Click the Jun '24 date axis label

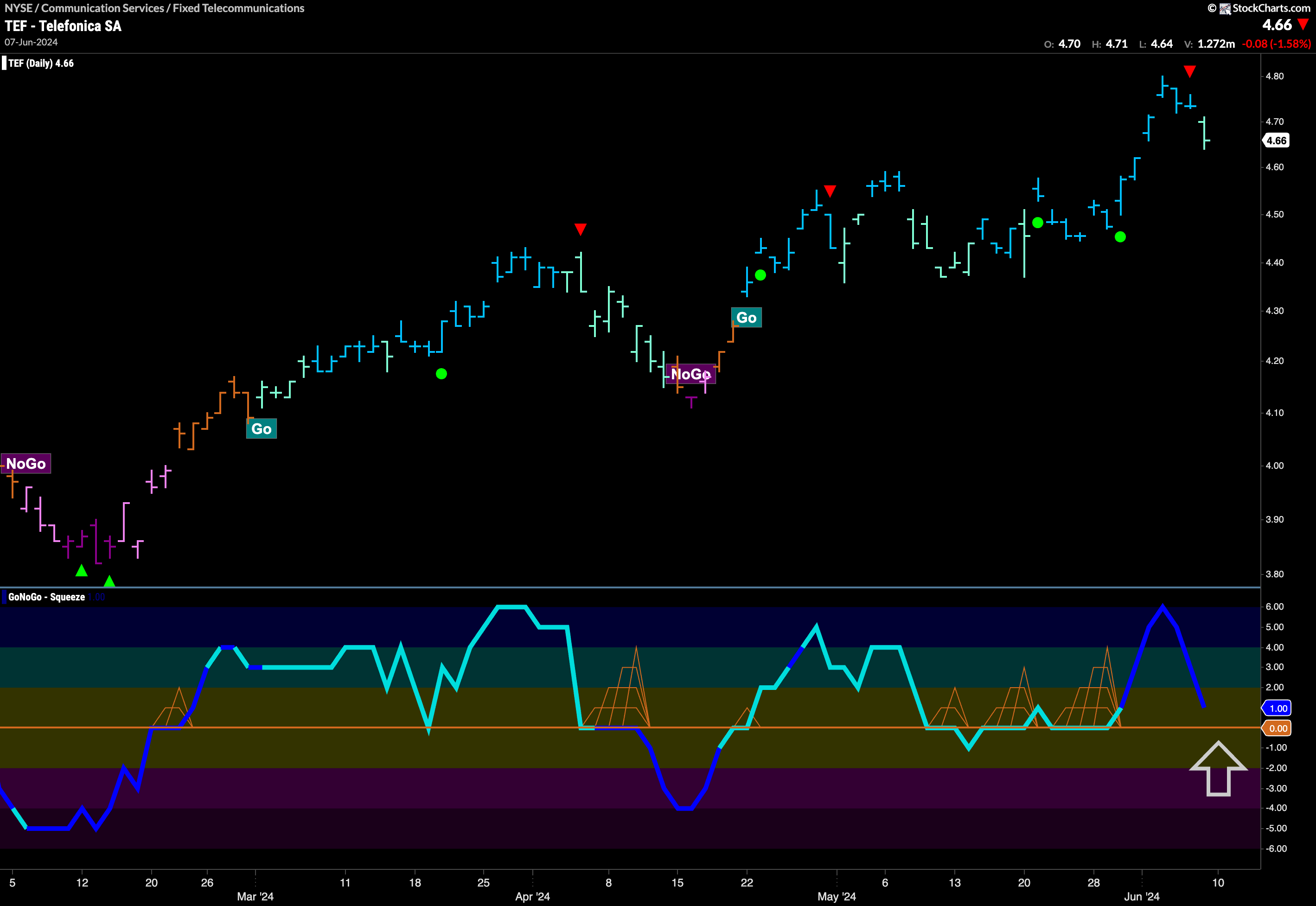[x=1142, y=896]
